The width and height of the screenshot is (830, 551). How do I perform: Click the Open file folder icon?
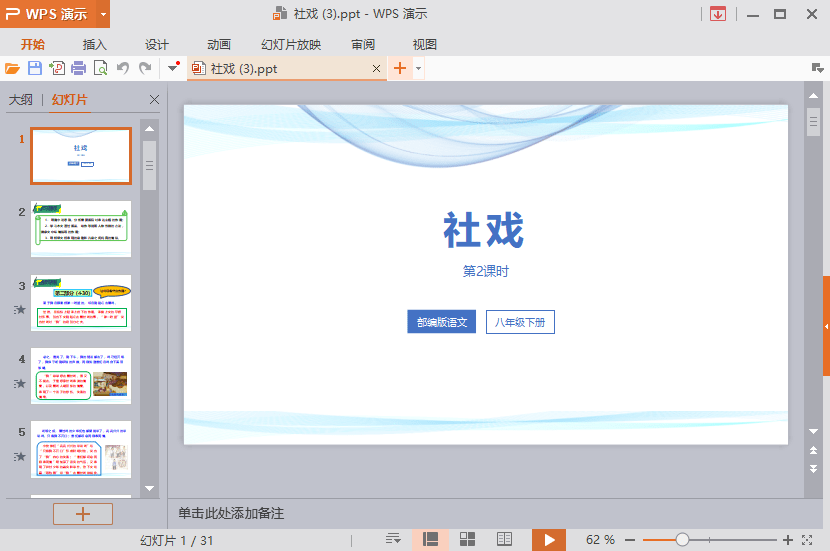(12, 69)
